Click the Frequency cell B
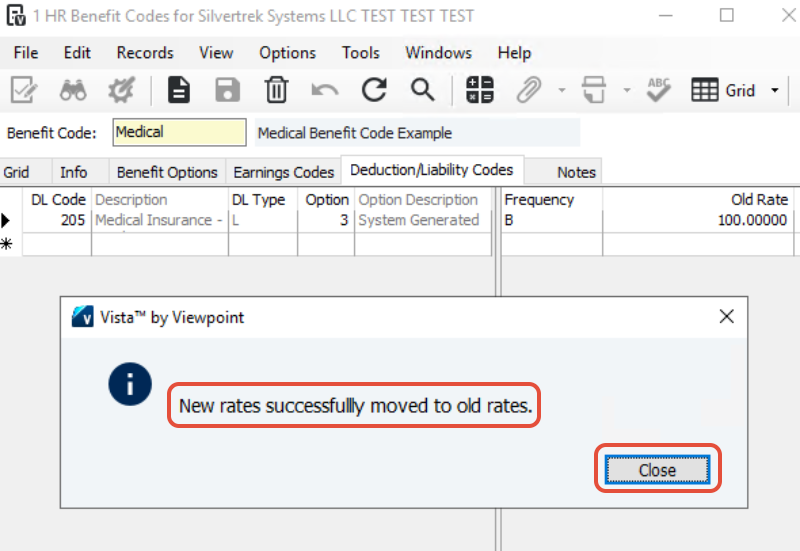 (x=552, y=220)
